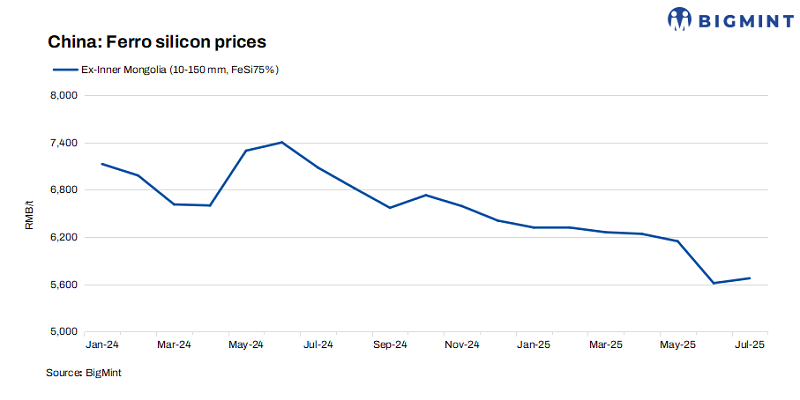Click the 5,000 y-axis label
Viewport: 800px width, 400px height.
(63, 332)
